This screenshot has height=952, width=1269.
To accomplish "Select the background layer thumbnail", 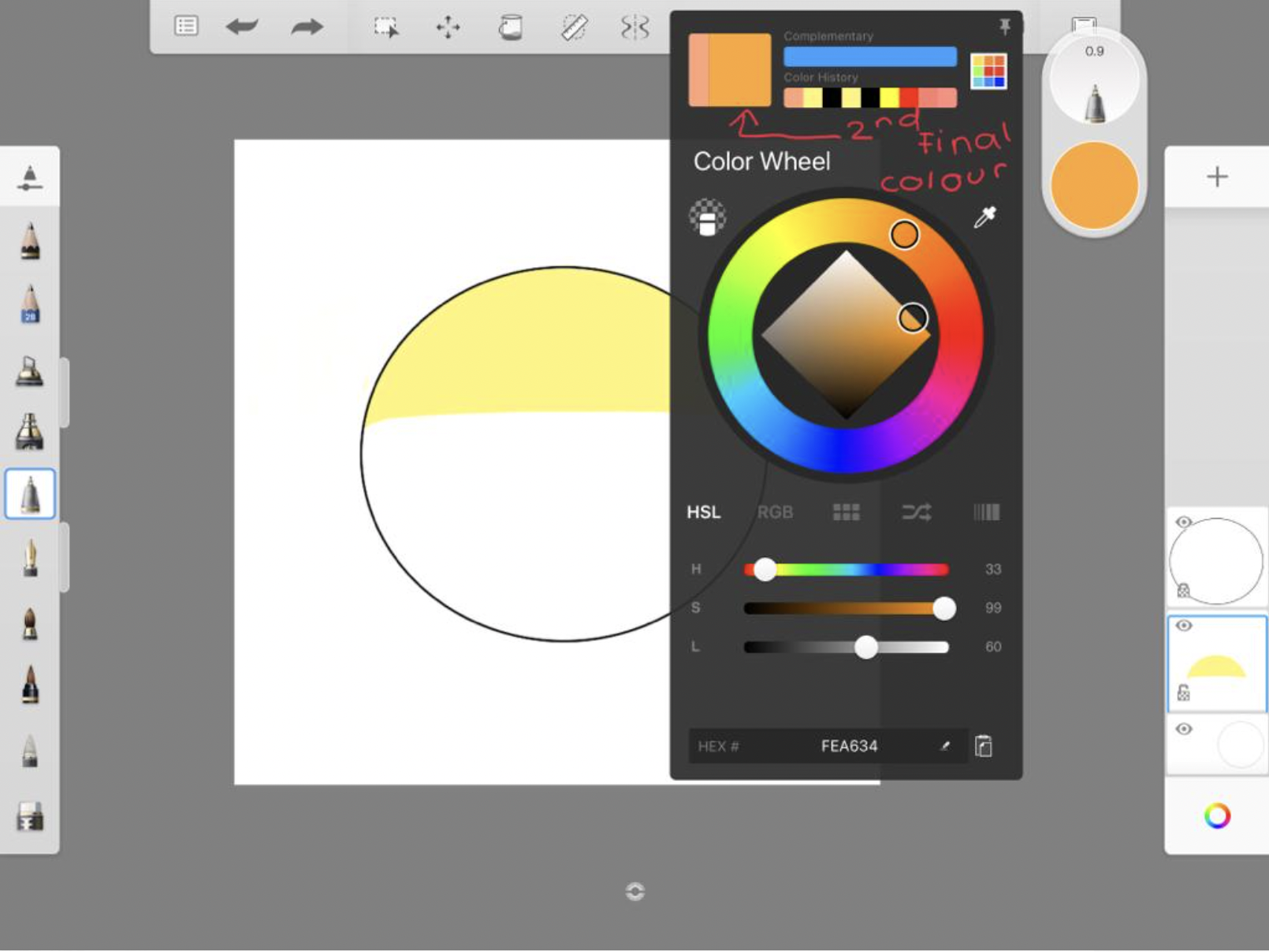I will click(1217, 746).
